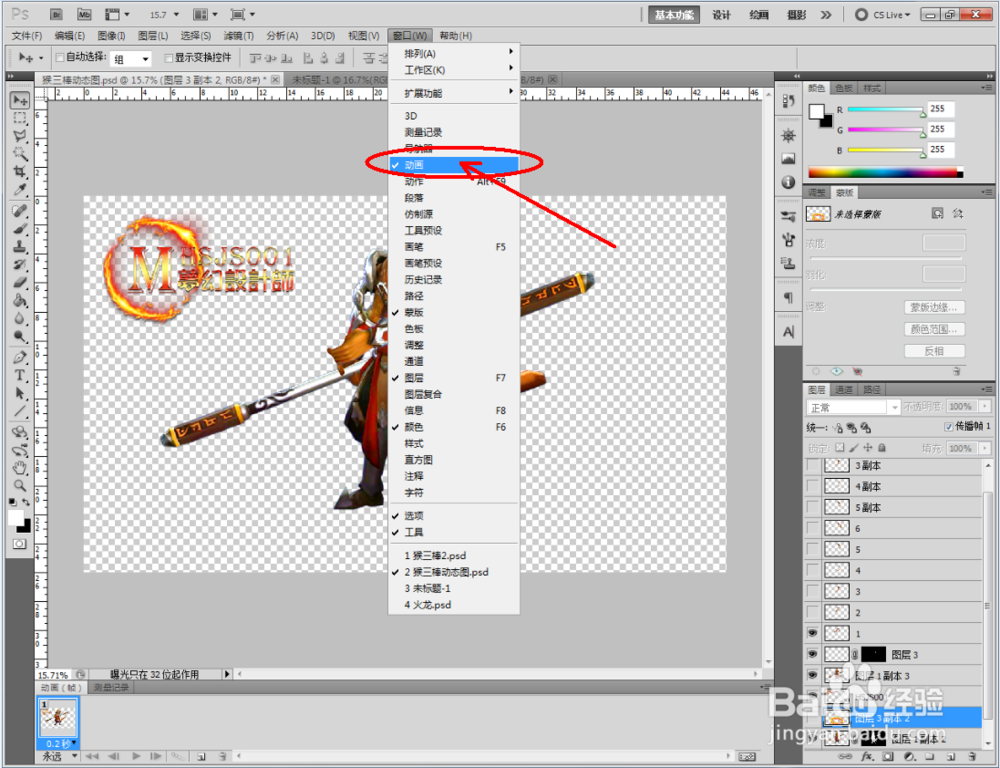Select the Move tool in toolbox
The height and width of the screenshot is (768, 1000).
tap(20, 101)
